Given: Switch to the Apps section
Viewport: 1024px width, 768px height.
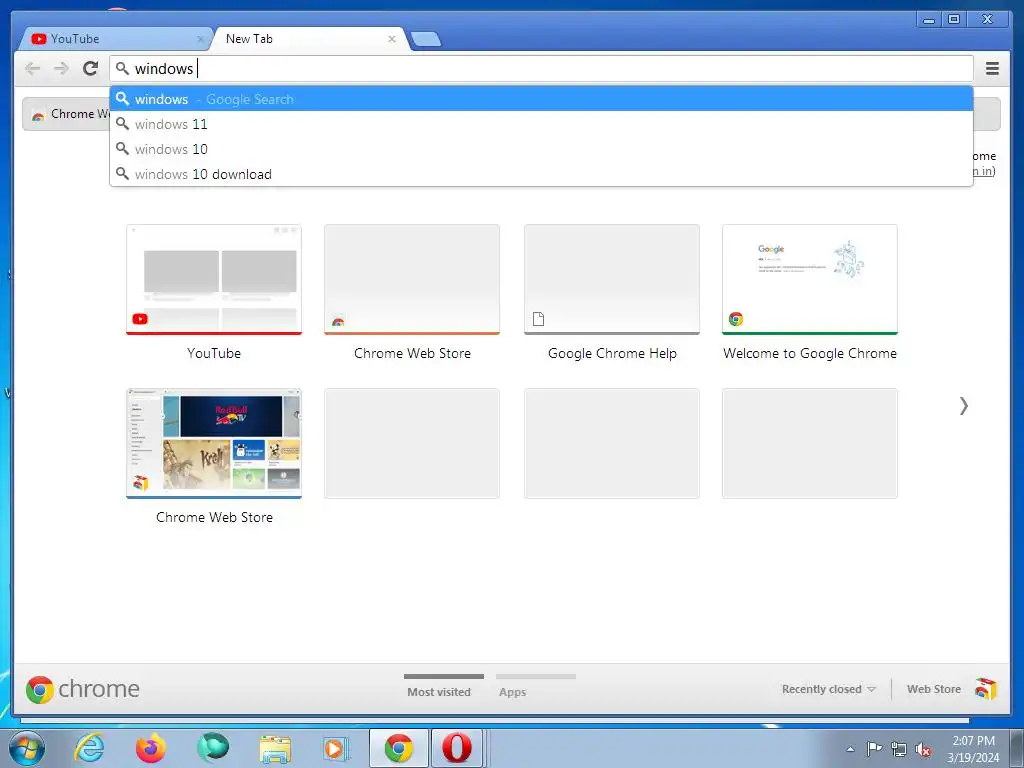Looking at the screenshot, I should (513, 692).
